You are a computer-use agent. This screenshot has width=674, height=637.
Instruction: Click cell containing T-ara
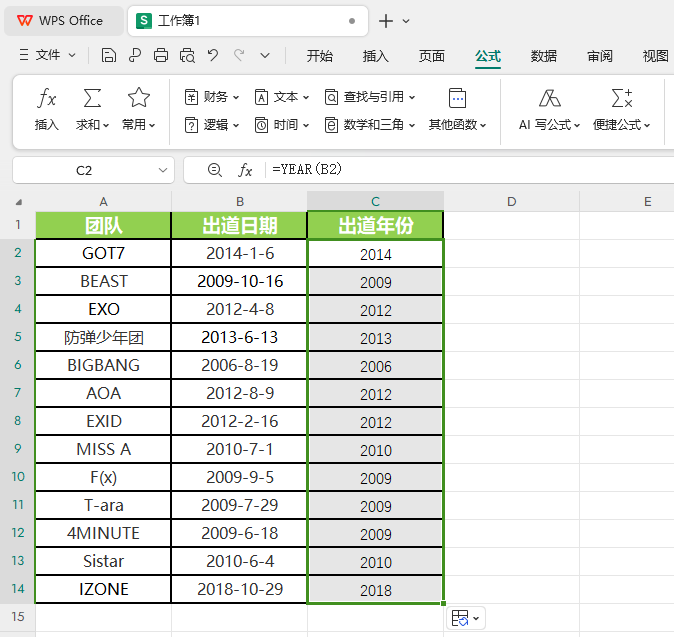103,505
